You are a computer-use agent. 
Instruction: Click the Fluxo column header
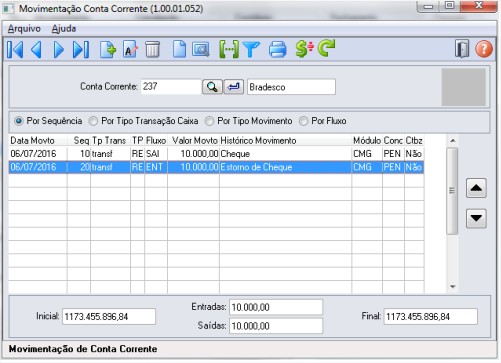tap(156, 141)
